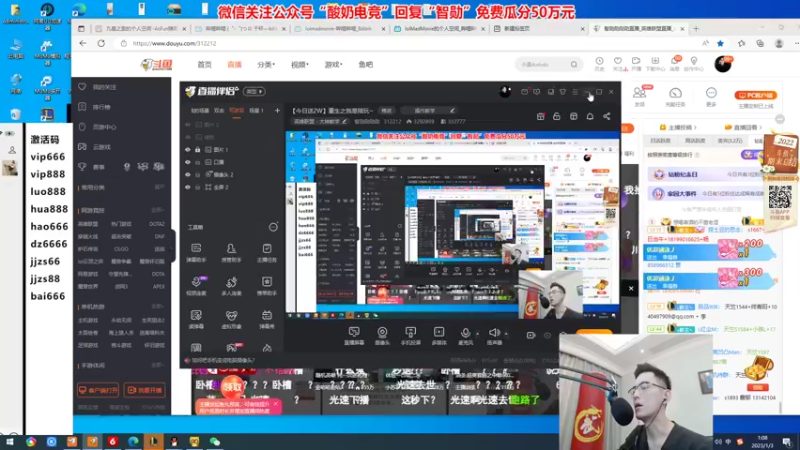Expand microphone settings arrow next to 麦克风

pyautogui.click(x=478, y=334)
